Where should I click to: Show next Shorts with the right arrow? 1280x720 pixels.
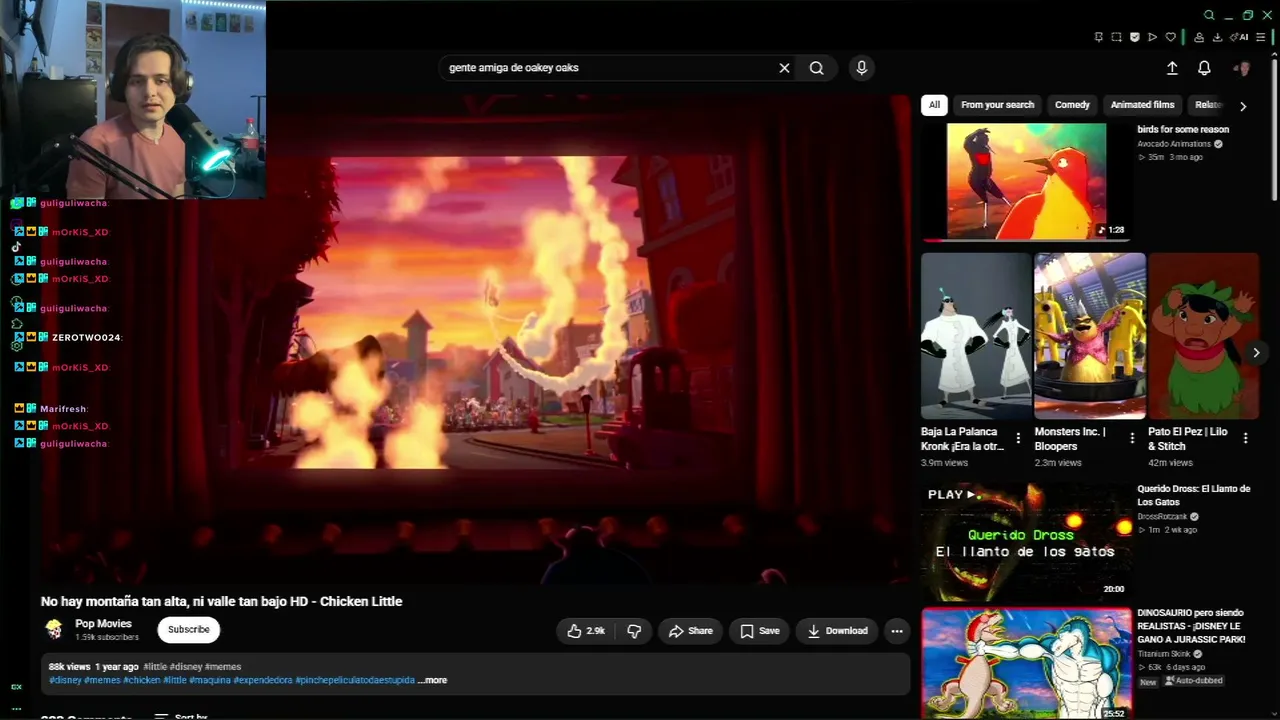[x=1256, y=352]
